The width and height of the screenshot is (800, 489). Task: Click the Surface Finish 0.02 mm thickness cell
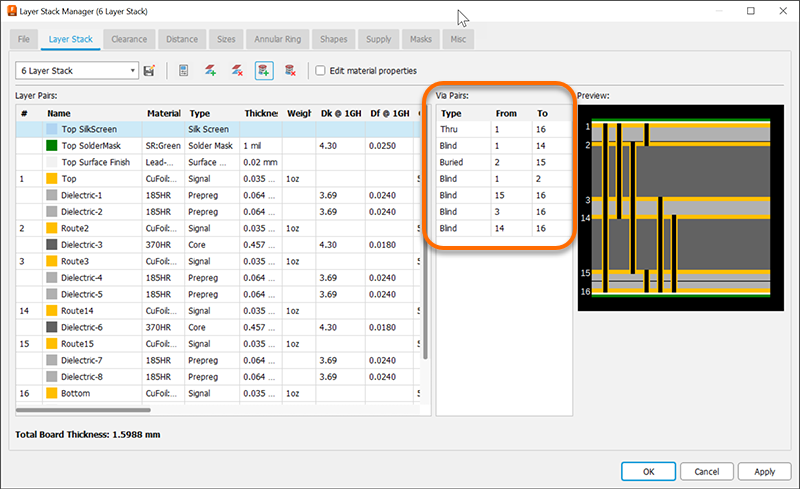pos(260,162)
